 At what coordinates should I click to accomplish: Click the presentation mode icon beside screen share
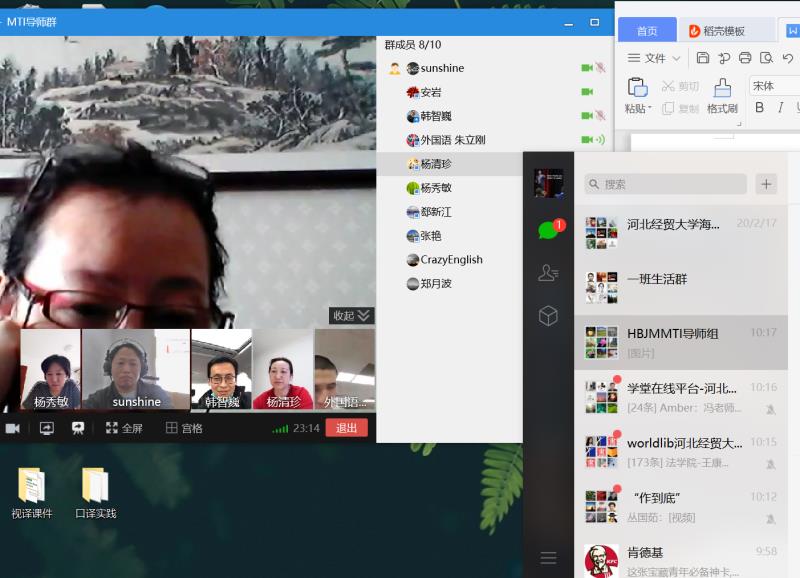click(x=77, y=428)
